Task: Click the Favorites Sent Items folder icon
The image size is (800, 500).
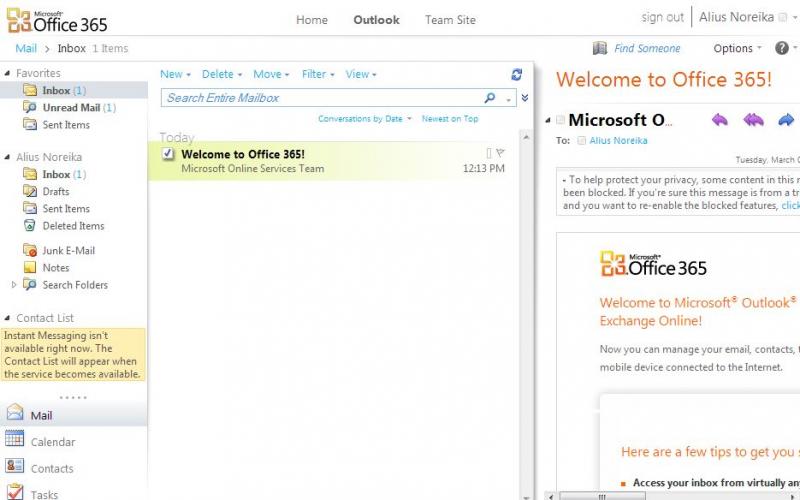Action: (x=30, y=124)
